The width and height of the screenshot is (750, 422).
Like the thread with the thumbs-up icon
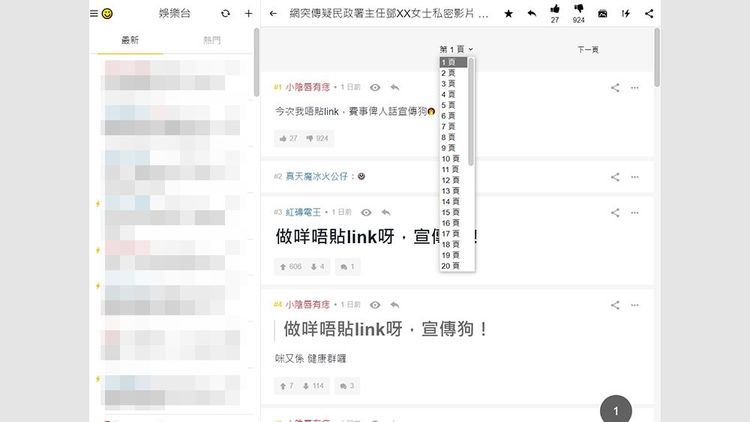point(555,9)
